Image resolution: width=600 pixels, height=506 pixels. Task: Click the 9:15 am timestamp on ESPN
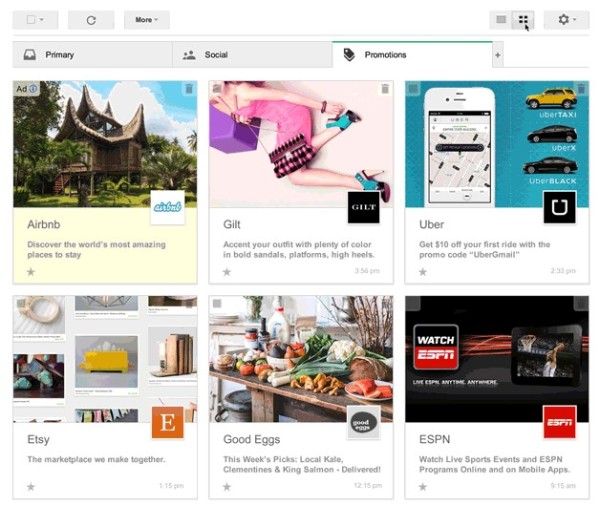tap(563, 486)
